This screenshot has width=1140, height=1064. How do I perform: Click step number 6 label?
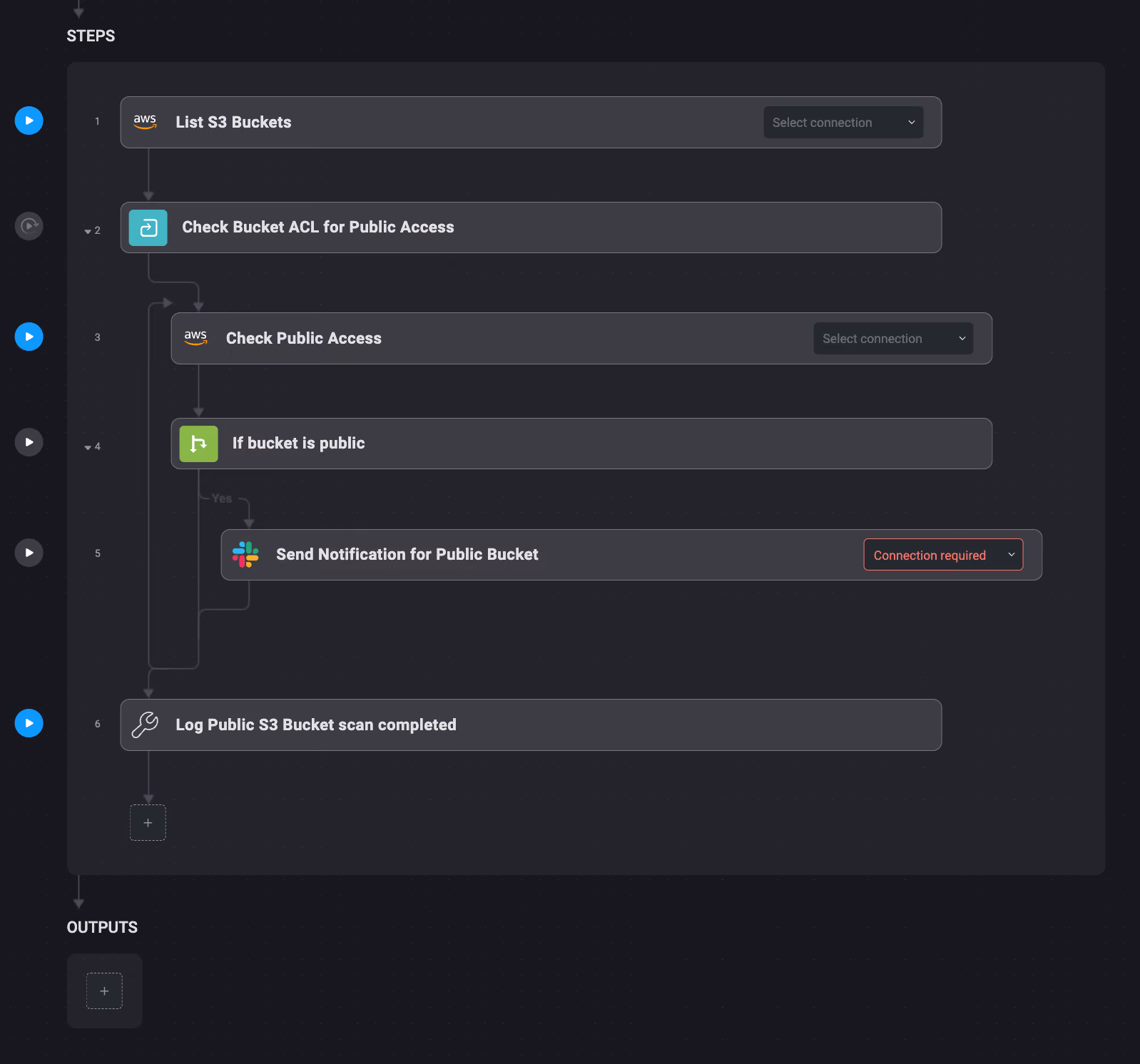click(98, 724)
